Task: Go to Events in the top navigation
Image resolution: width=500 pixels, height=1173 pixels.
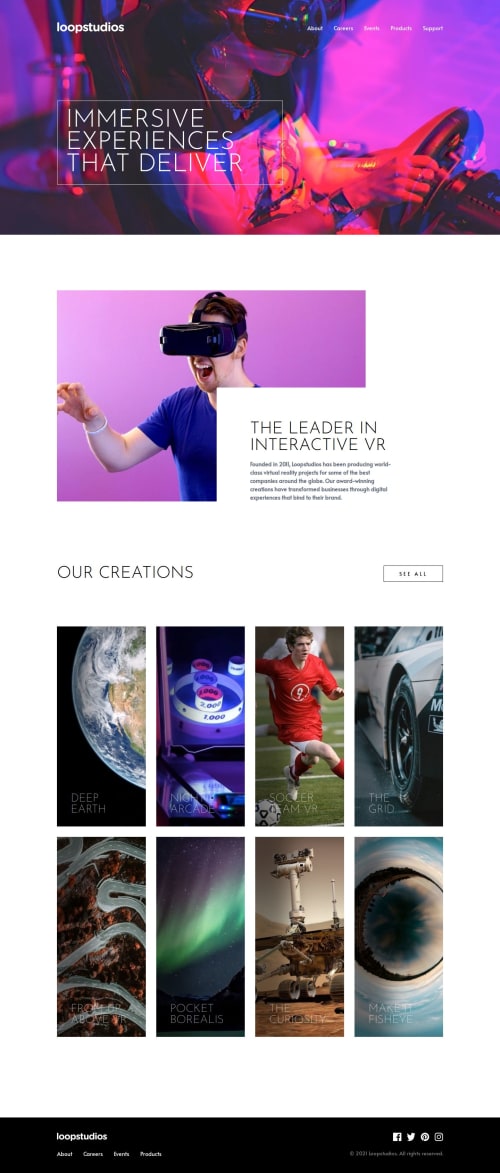Action: coord(371,28)
